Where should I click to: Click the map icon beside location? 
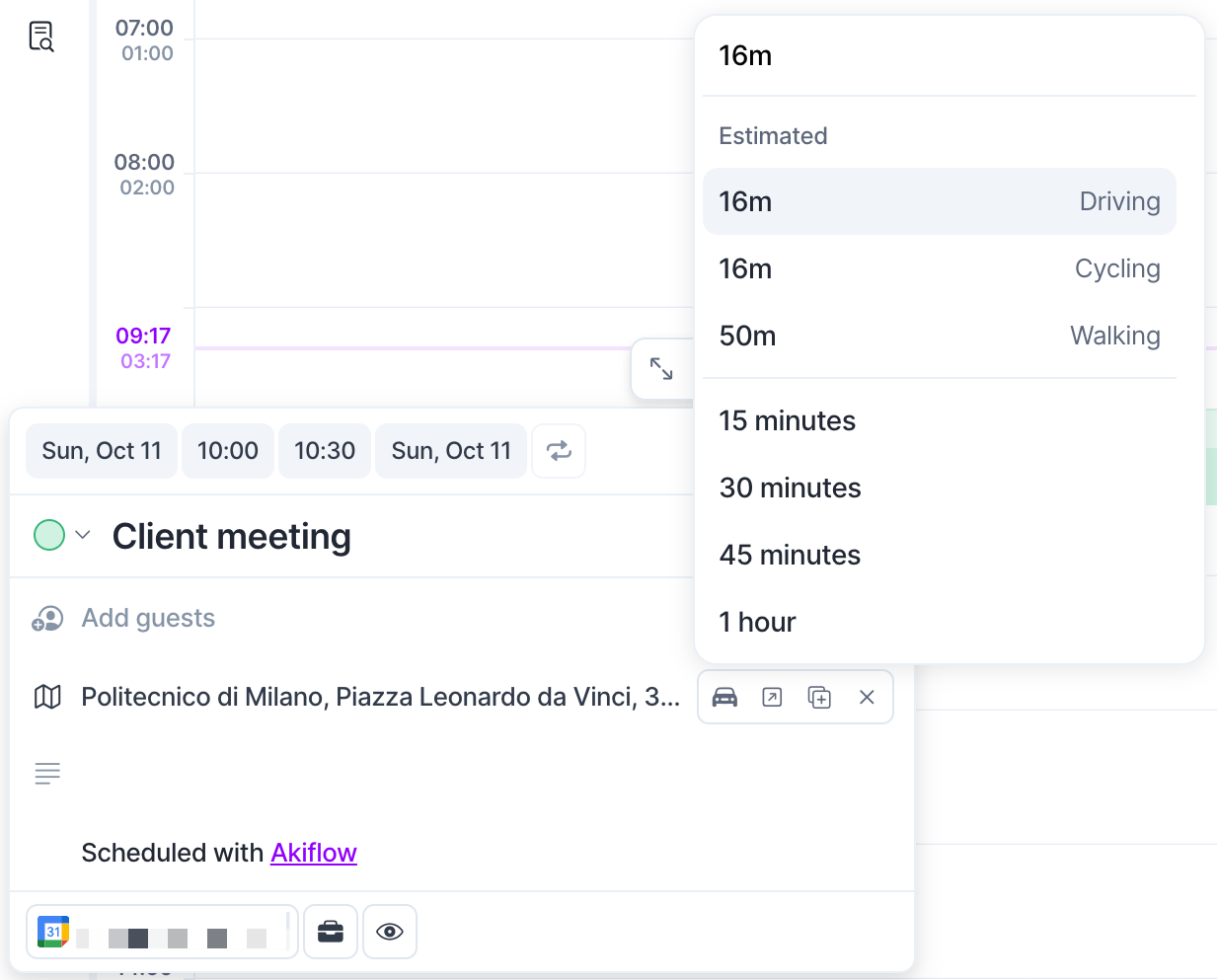click(x=47, y=697)
